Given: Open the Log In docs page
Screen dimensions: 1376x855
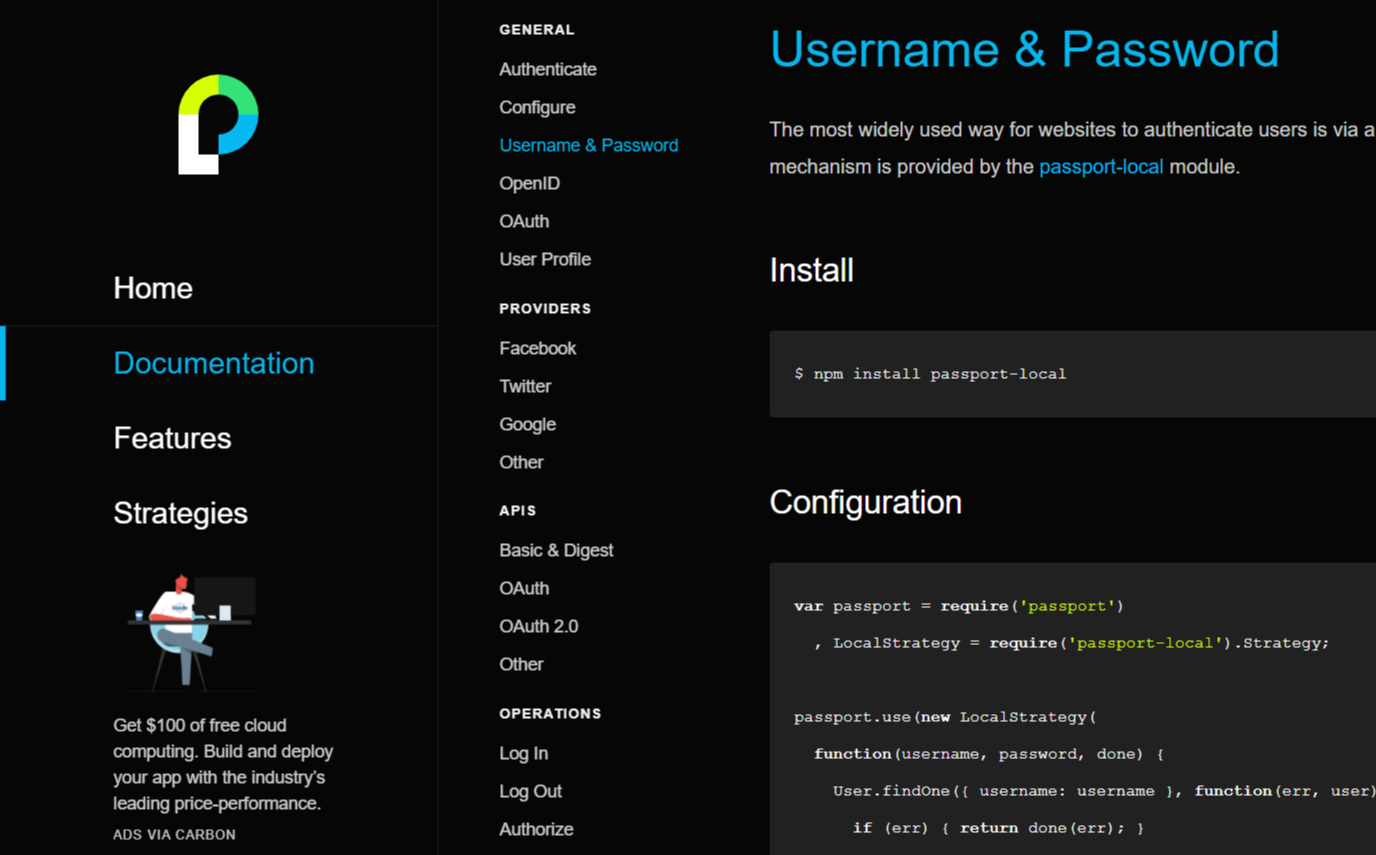Looking at the screenshot, I should [x=524, y=753].
